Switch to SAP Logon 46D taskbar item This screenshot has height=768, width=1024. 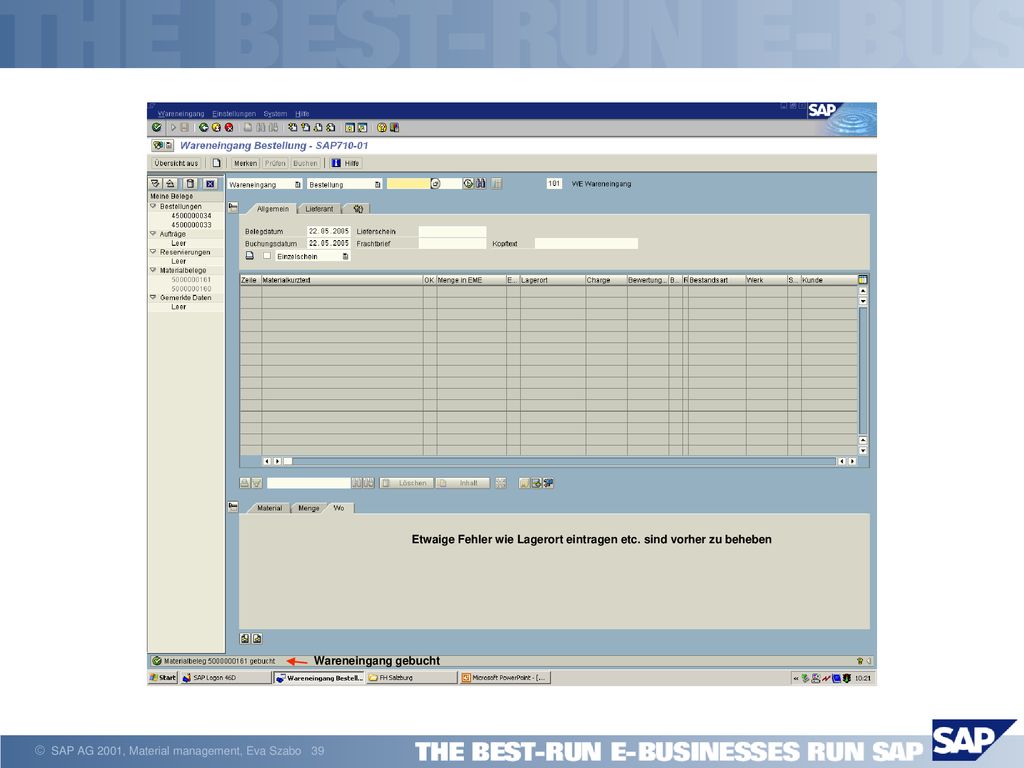pos(225,678)
